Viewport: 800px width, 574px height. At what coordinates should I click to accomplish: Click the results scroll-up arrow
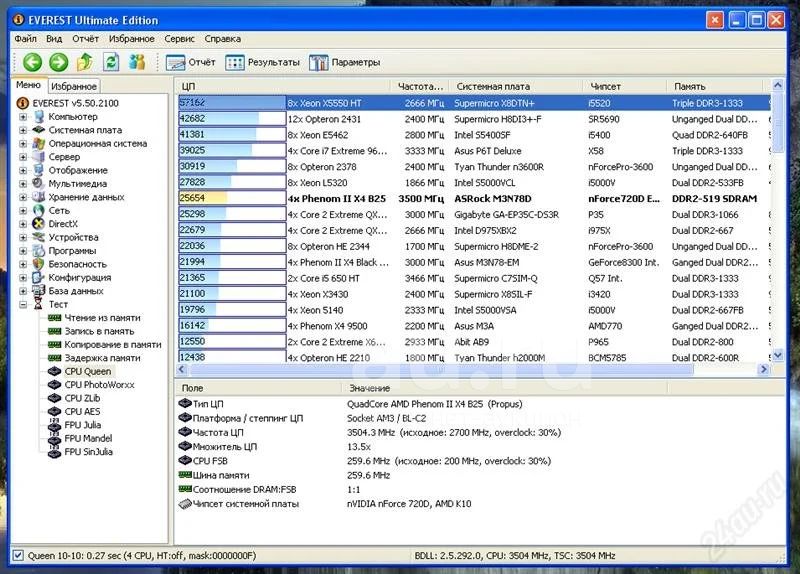click(x=778, y=85)
